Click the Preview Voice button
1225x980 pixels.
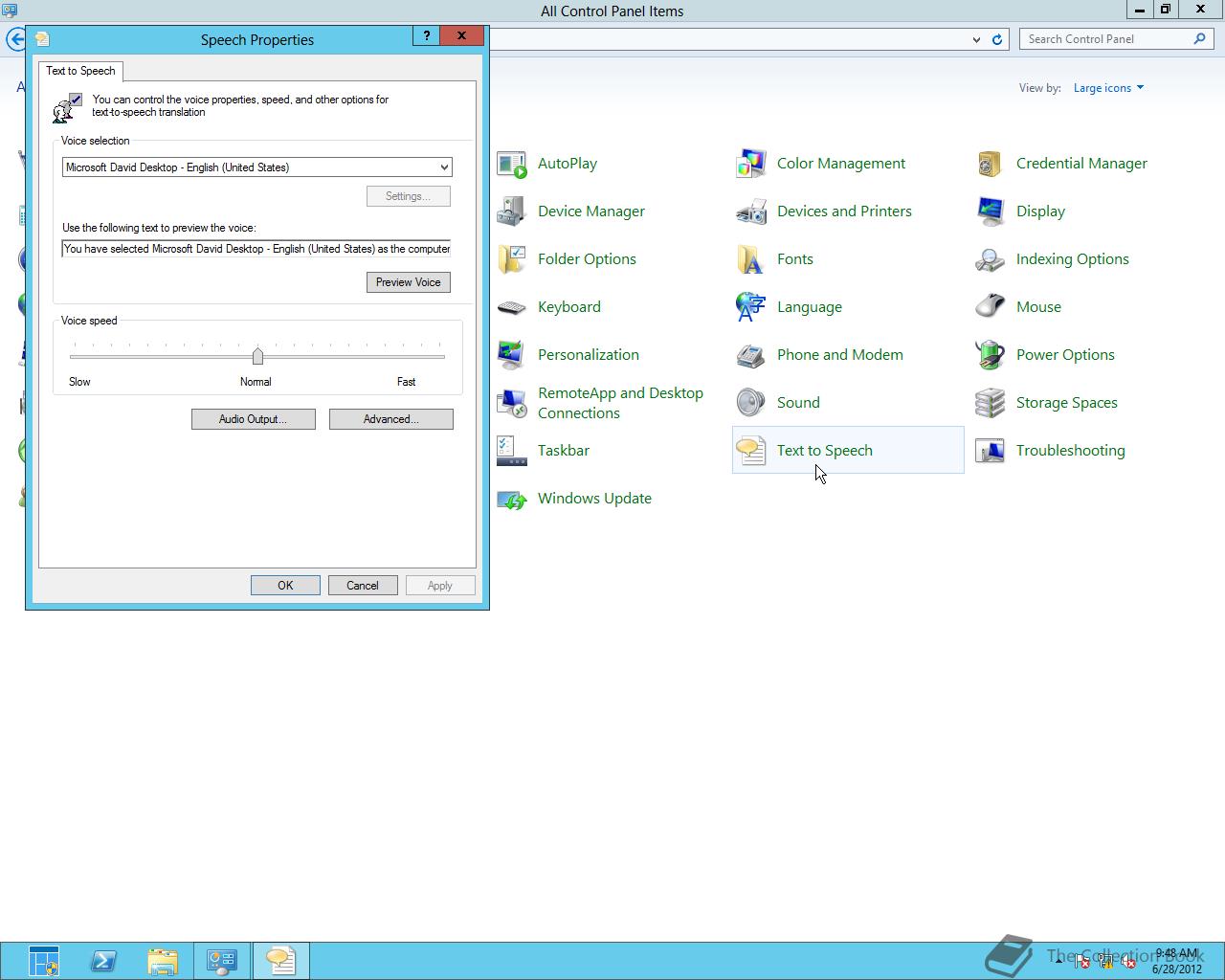pos(409,282)
